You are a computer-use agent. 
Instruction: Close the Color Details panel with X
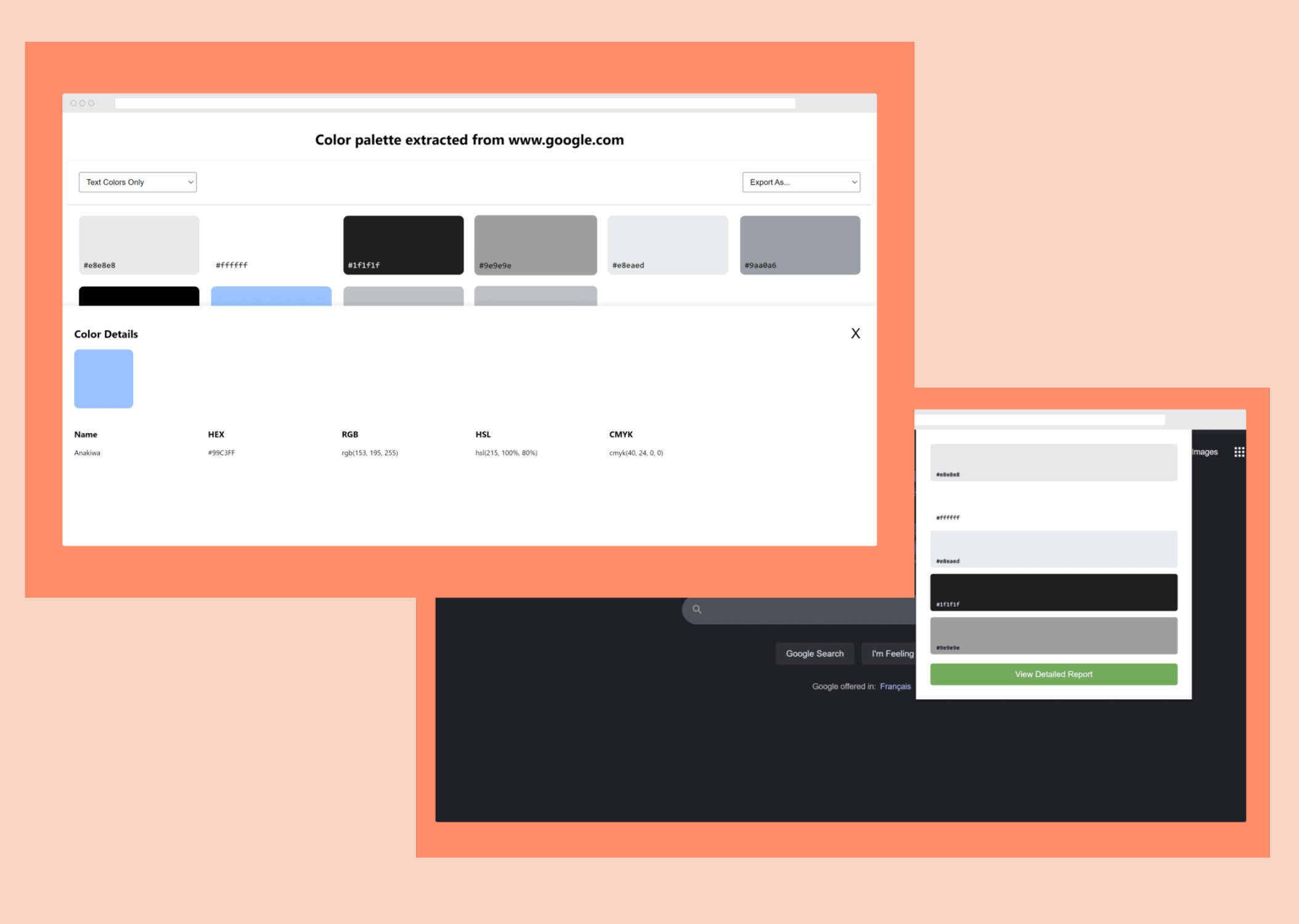pos(856,334)
